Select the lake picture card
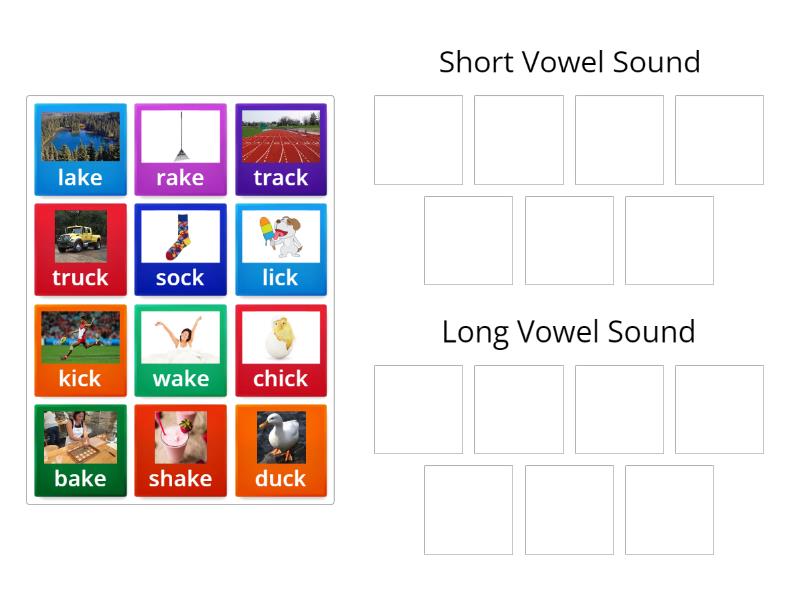This screenshot has height=600, width=800. [80, 150]
